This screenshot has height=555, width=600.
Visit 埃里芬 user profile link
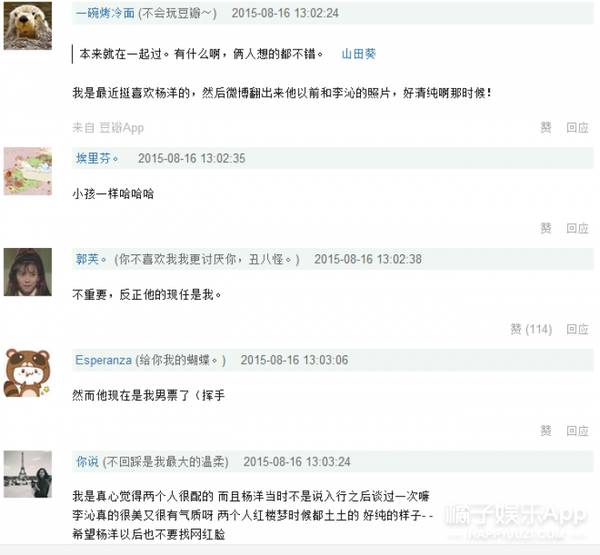click(x=97, y=158)
